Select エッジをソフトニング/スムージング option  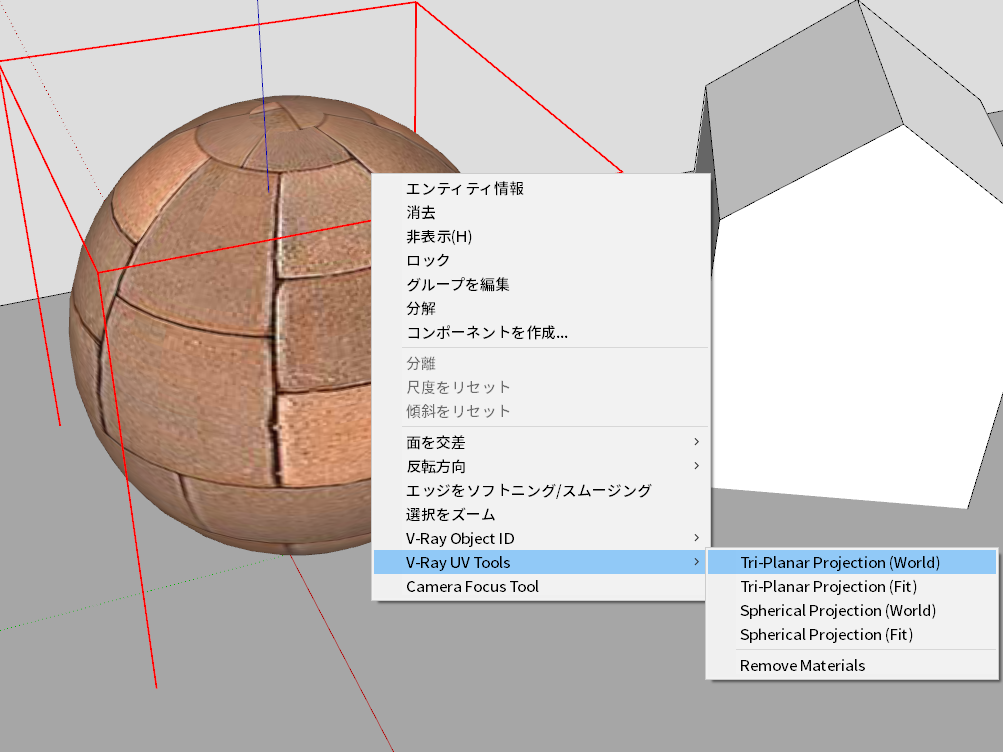(540, 490)
